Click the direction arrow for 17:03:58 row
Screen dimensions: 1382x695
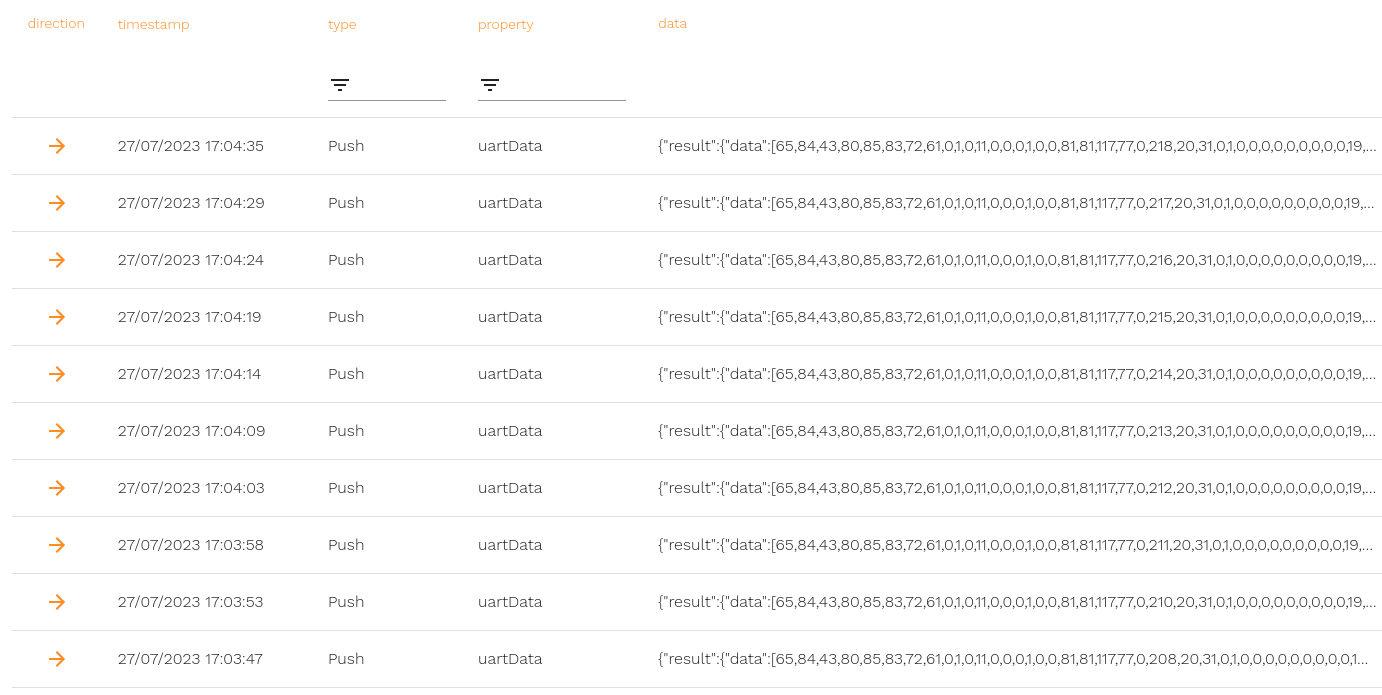[x=57, y=545]
